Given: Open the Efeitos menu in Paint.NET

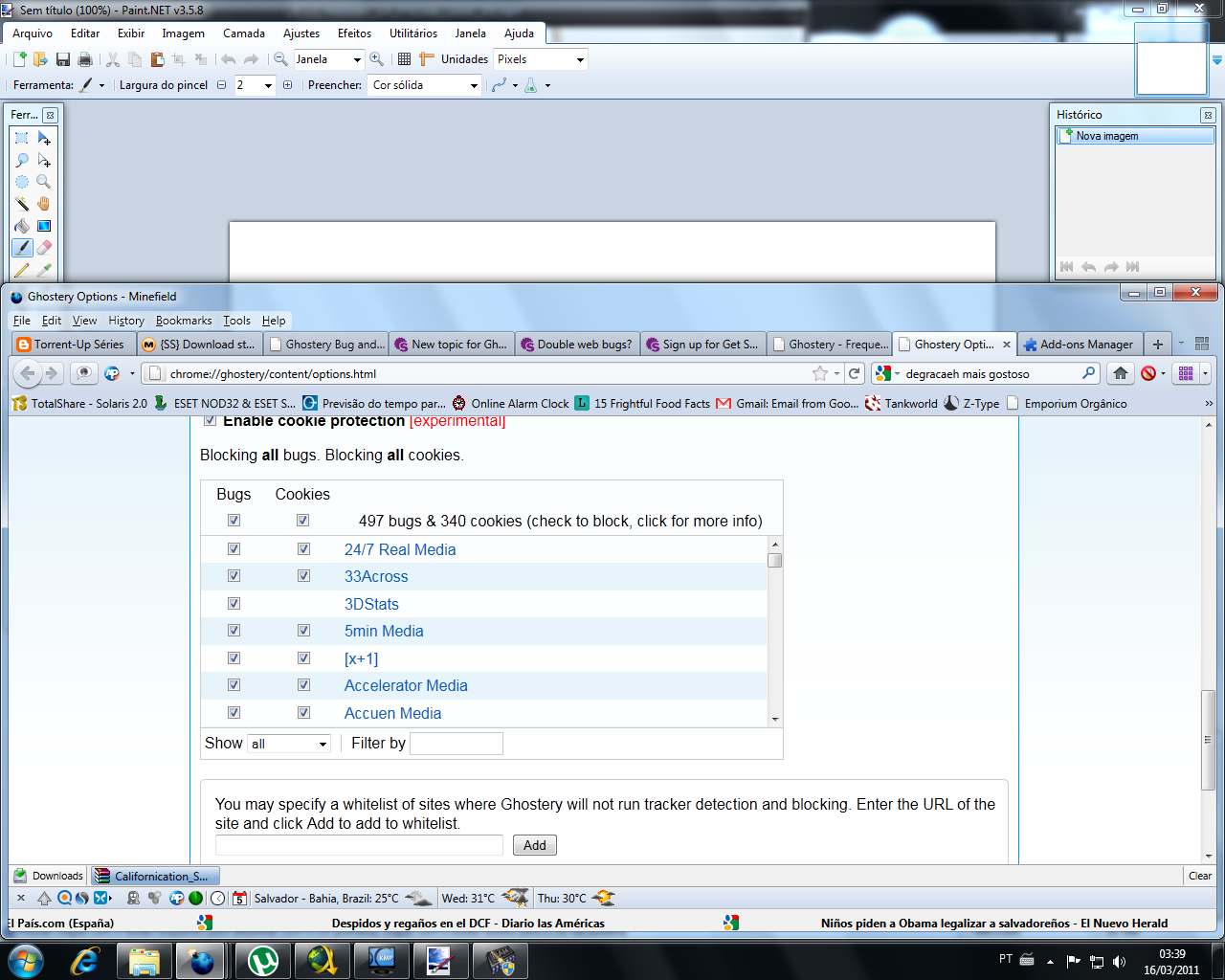Looking at the screenshot, I should [354, 33].
